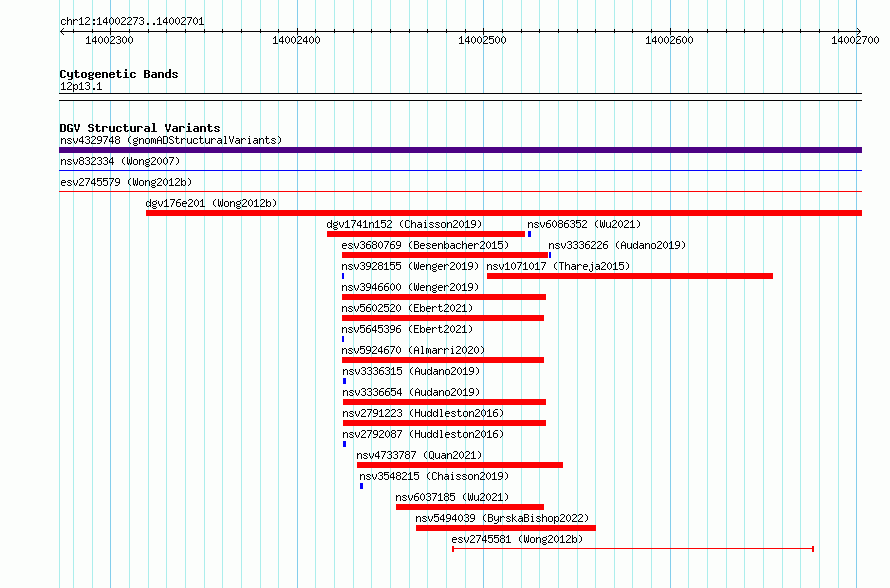
Task: Select the red dgv176e201 variant bar
Action: point(504,213)
